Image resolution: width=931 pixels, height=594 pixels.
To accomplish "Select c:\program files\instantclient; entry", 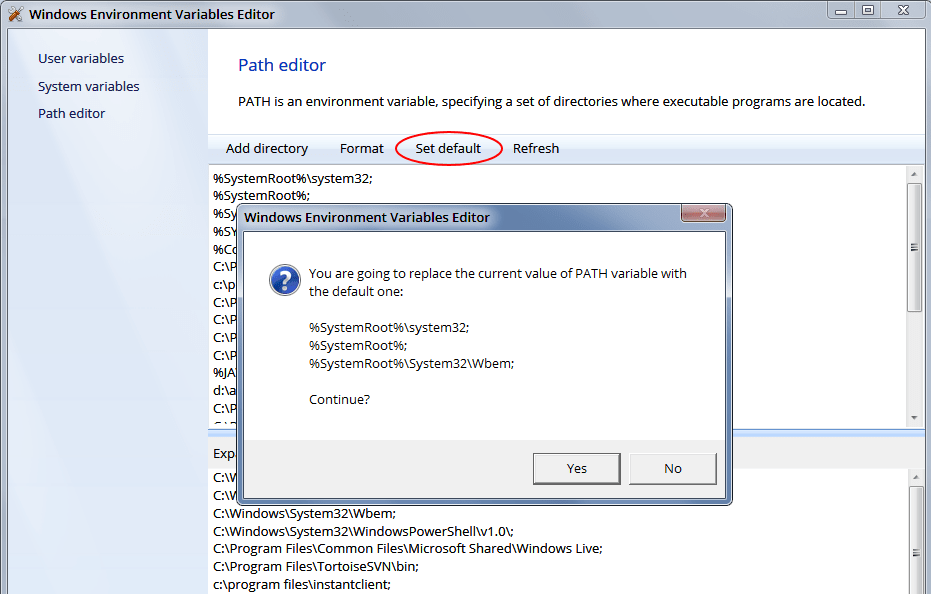I will coord(302,584).
